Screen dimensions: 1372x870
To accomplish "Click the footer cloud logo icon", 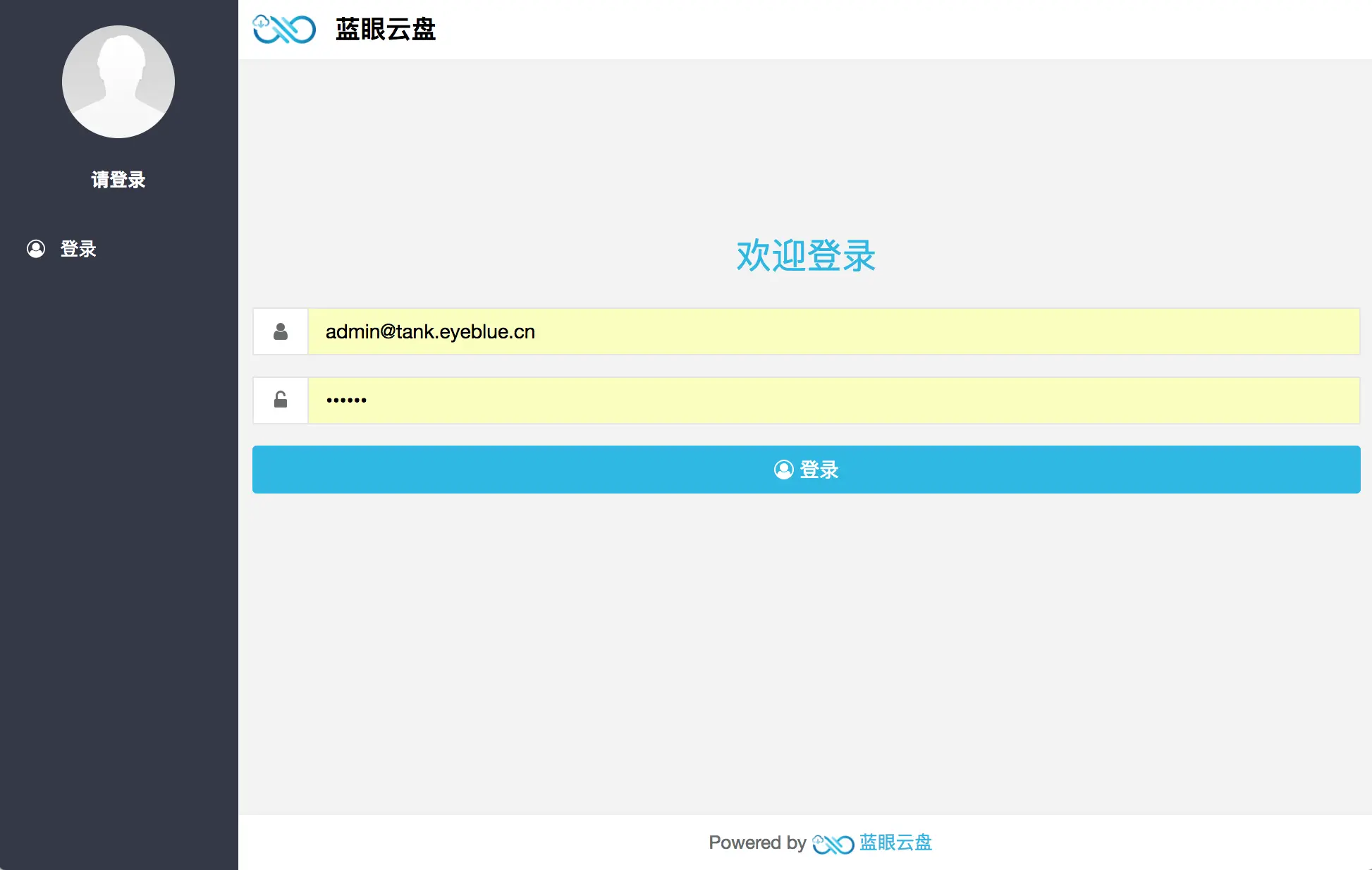I will point(833,843).
